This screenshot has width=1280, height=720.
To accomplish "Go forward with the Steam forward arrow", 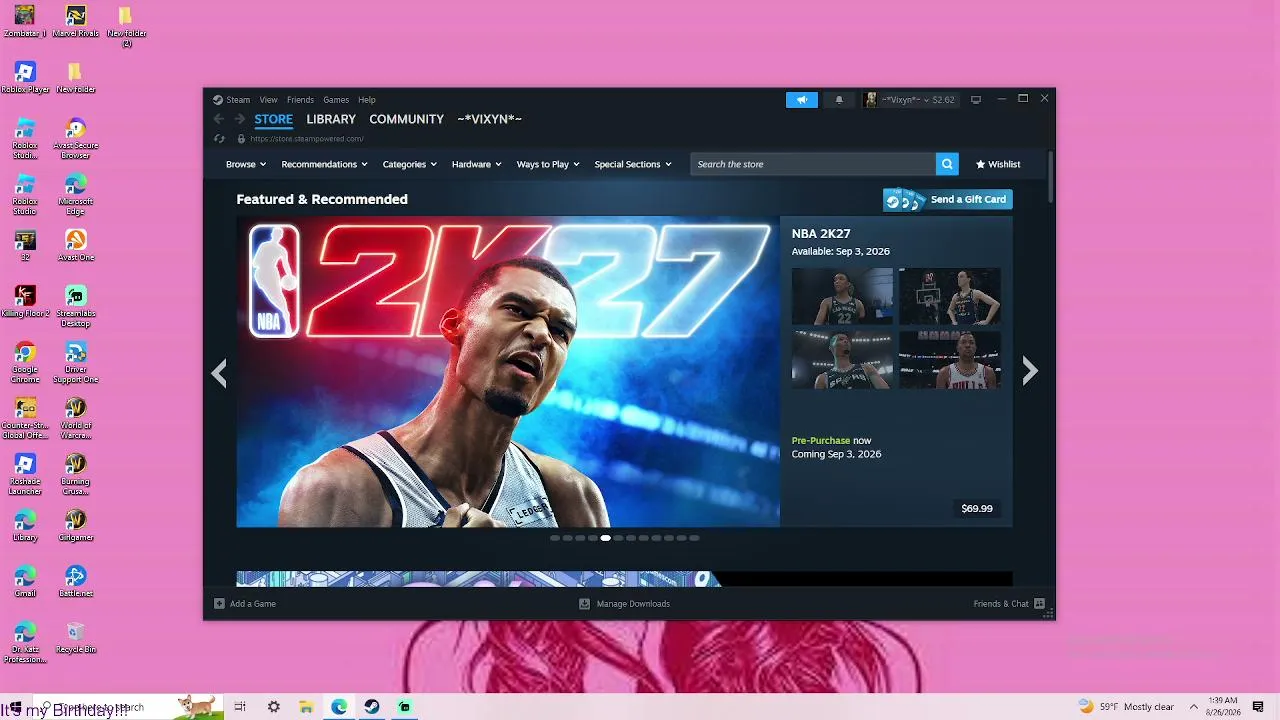I will (240, 119).
